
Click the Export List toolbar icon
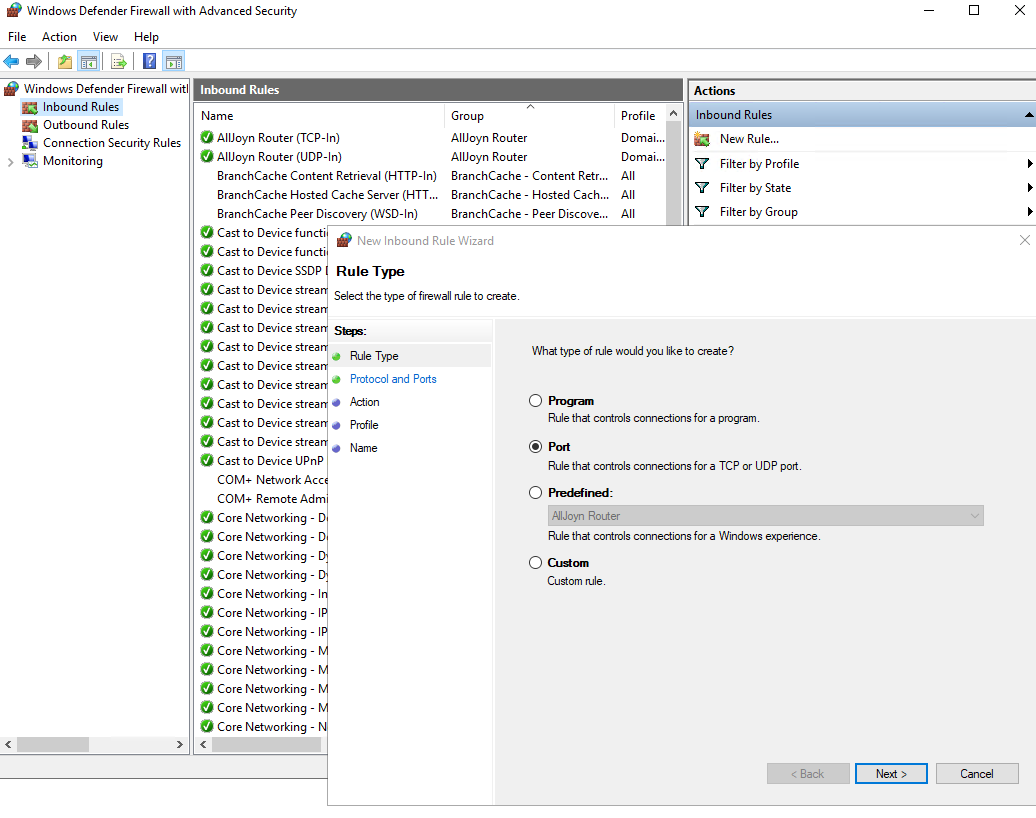[x=119, y=62]
